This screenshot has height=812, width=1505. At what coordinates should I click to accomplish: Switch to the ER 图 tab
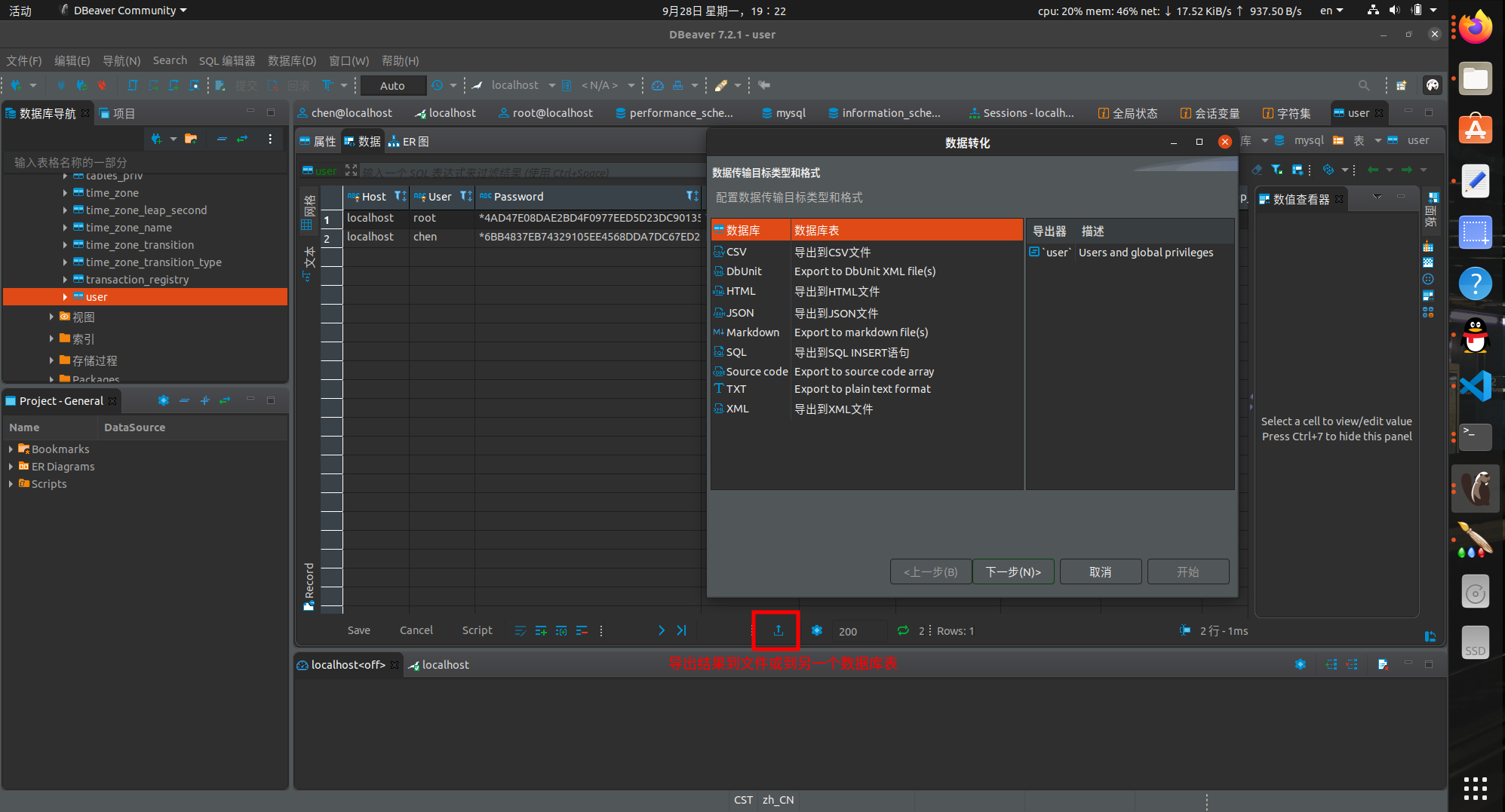tap(408, 141)
